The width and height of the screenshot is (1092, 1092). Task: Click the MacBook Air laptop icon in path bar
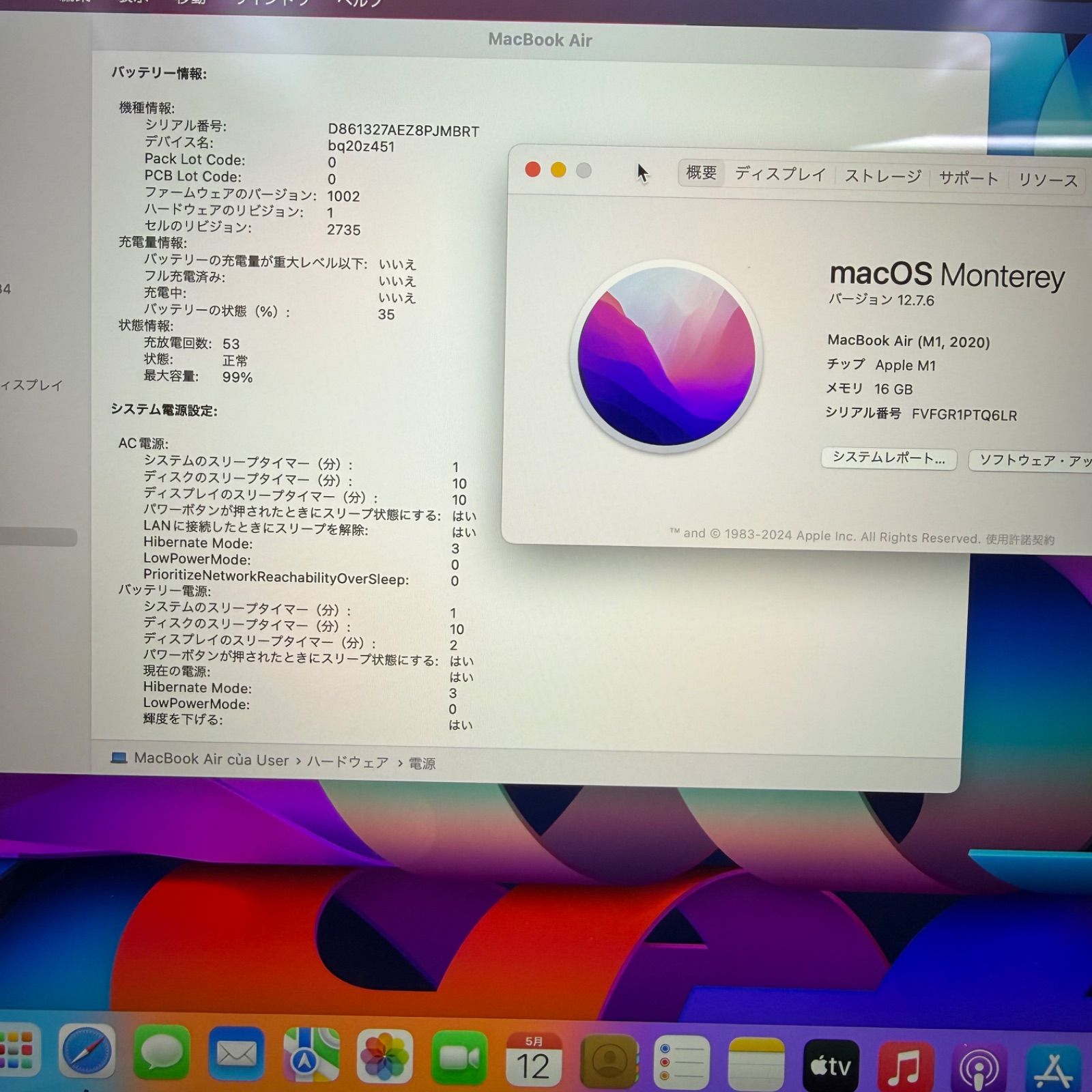click(x=119, y=758)
